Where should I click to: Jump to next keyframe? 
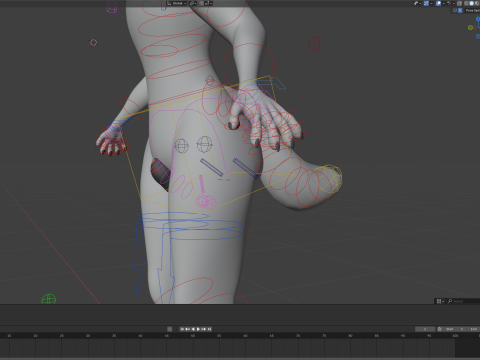click(204, 329)
